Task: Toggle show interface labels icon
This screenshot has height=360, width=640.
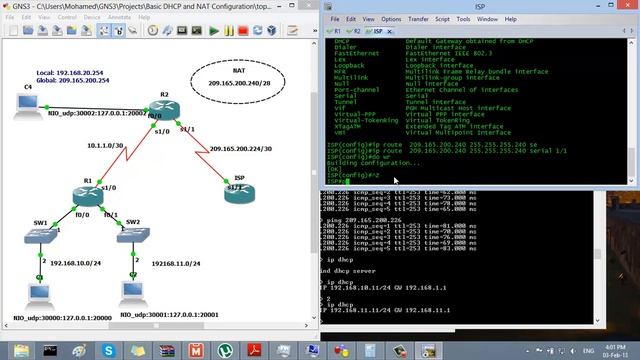Action: point(104,31)
